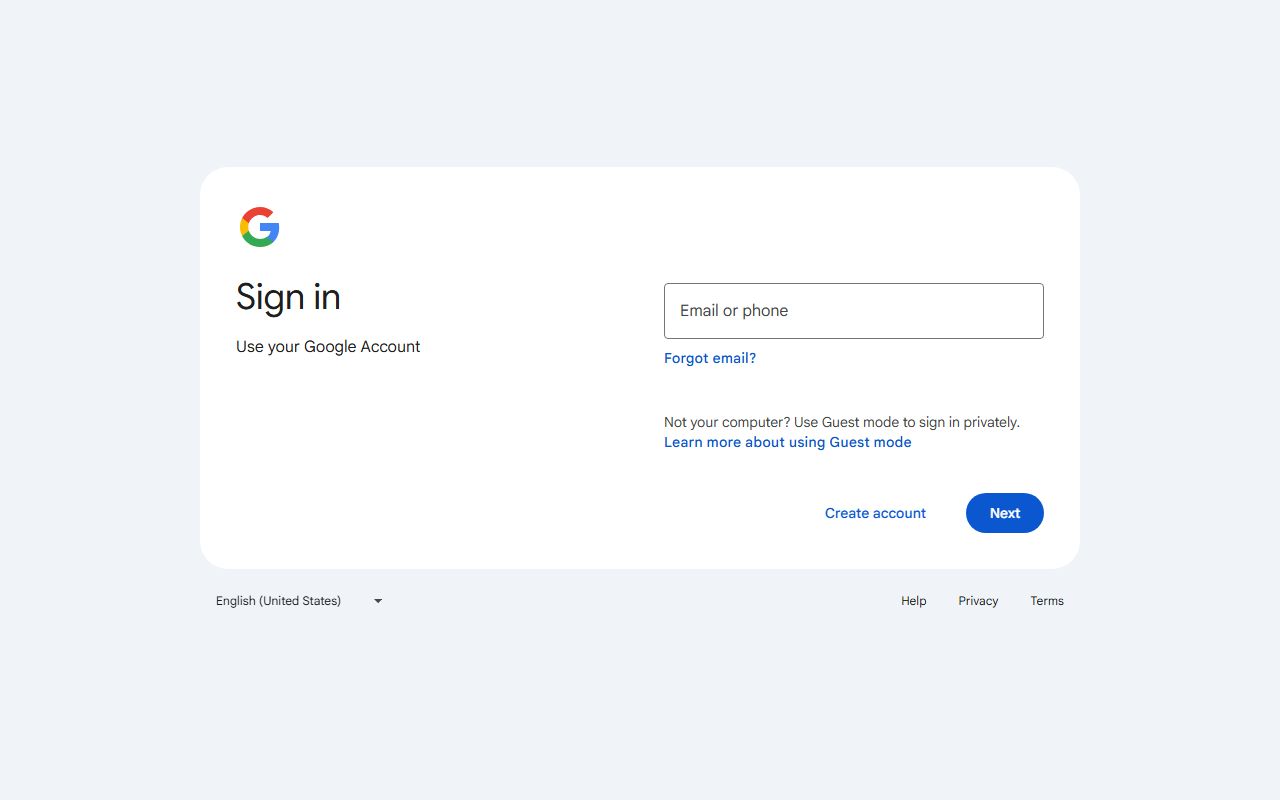
Task: Open the Privacy footer link
Action: (978, 601)
